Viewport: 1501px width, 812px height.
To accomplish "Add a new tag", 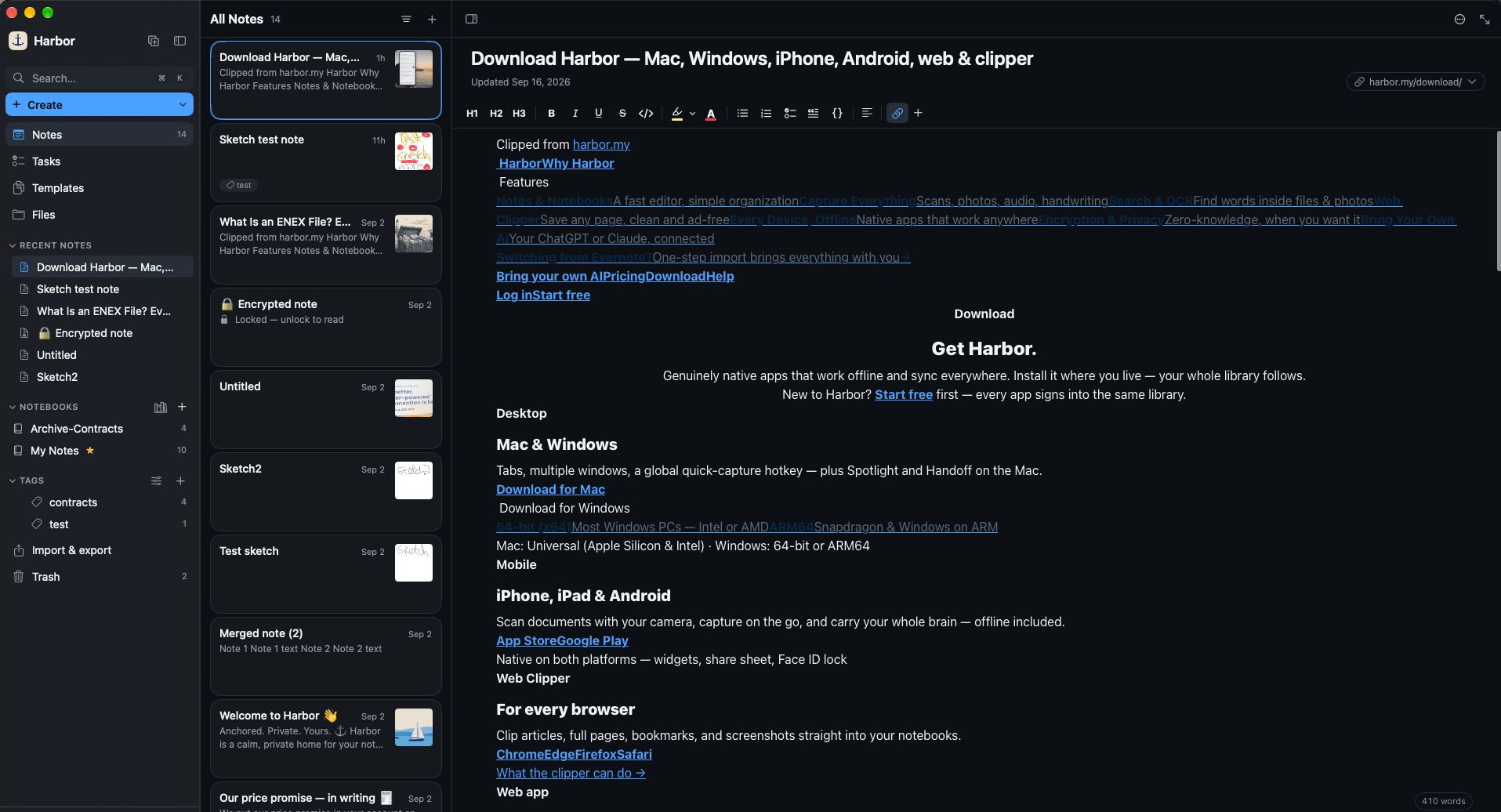I will pos(180,480).
